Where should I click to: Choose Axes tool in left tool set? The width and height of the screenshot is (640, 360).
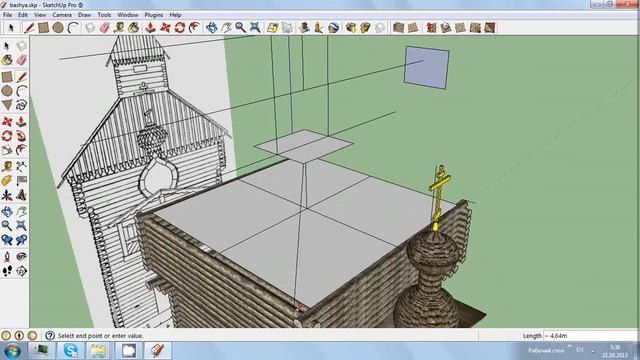[x=7, y=196]
